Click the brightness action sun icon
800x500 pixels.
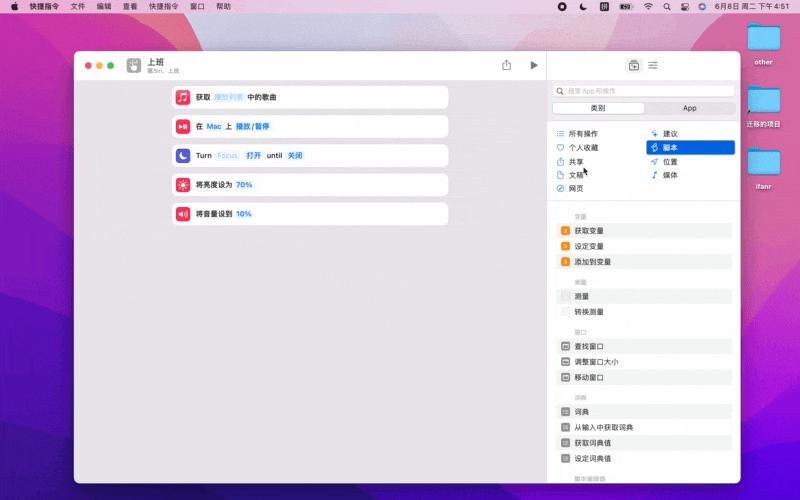click(x=183, y=185)
